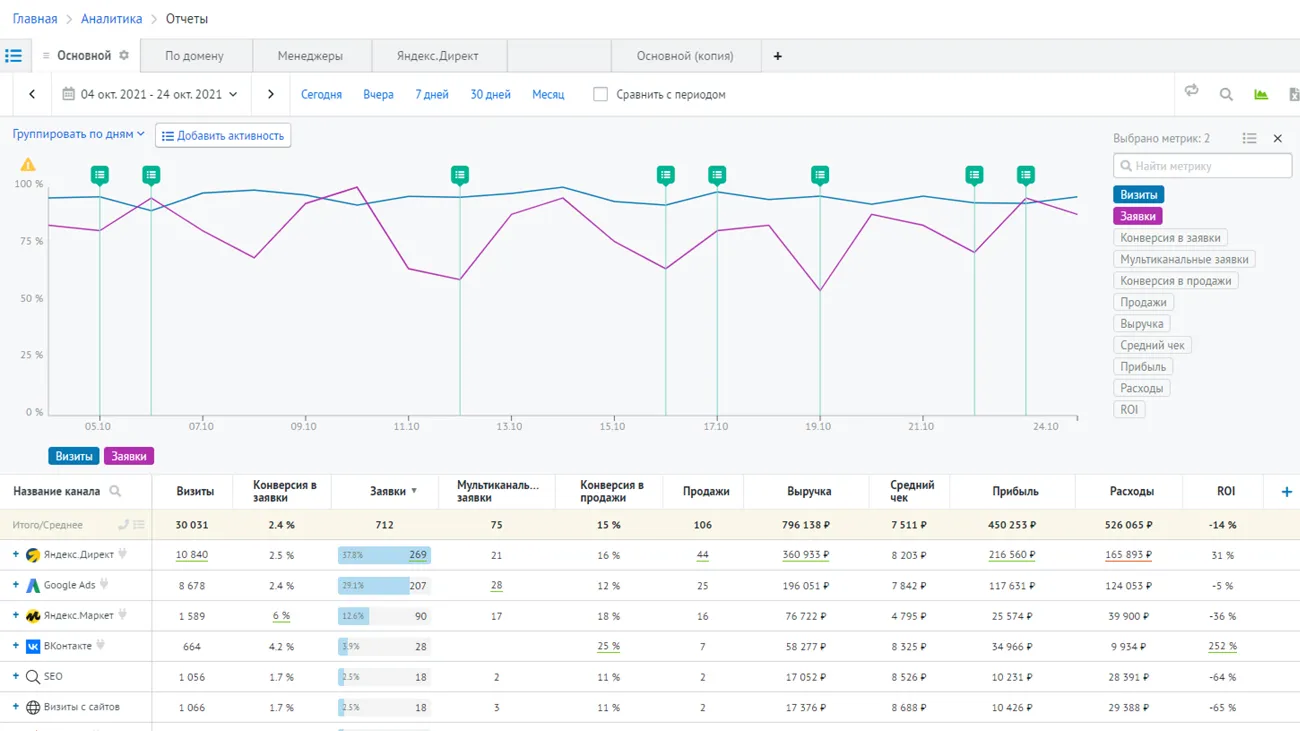Image resolution: width=1300 pixels, height=731 pixels.
Task: Click the yellow warning triangle icon
Action: pos(28,165)
